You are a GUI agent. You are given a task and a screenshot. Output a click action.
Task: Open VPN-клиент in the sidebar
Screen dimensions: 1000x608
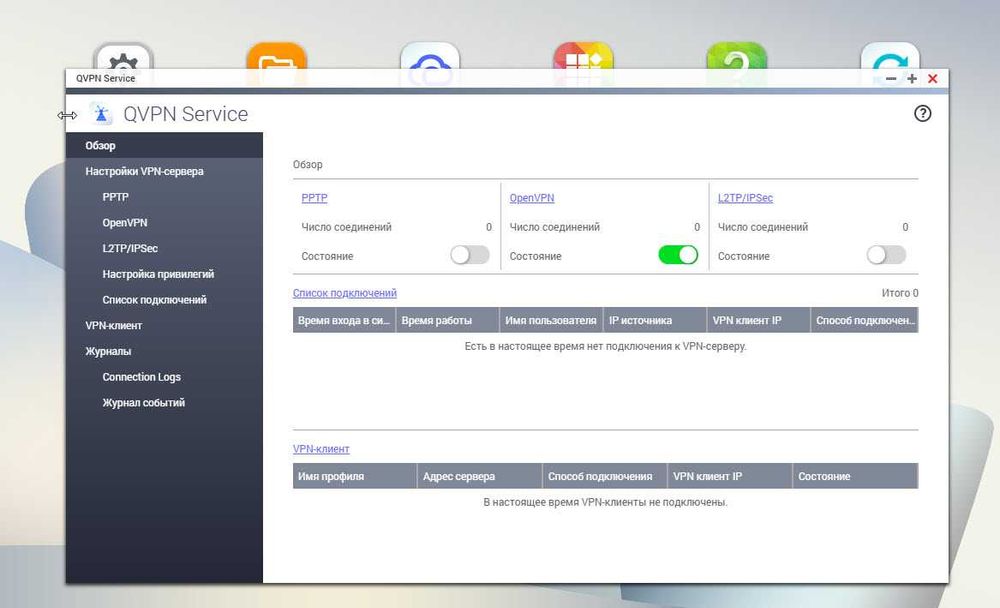point(164,325)
